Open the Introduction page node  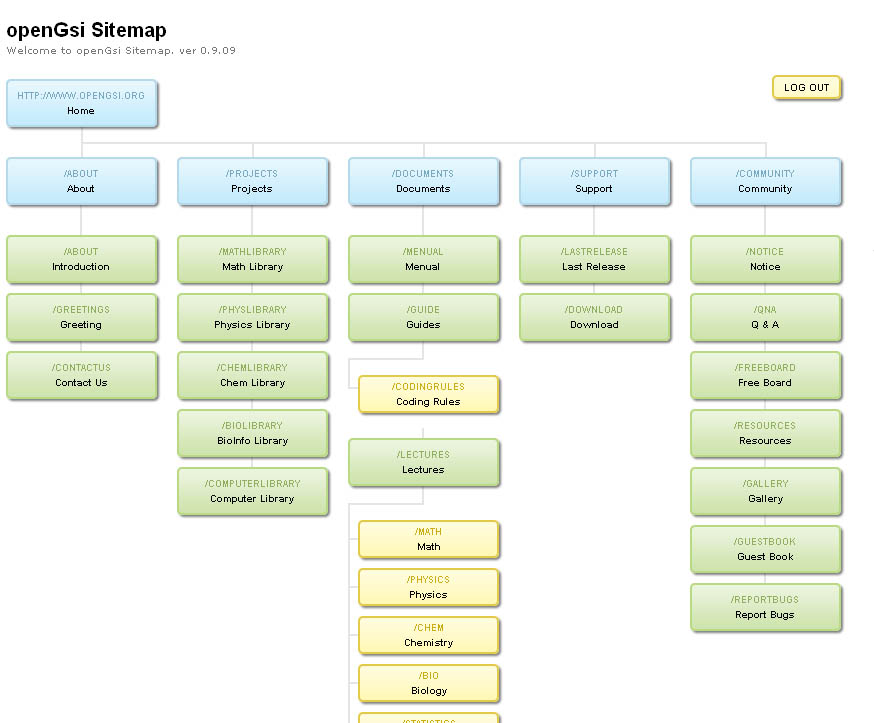[x=82, y=259]
